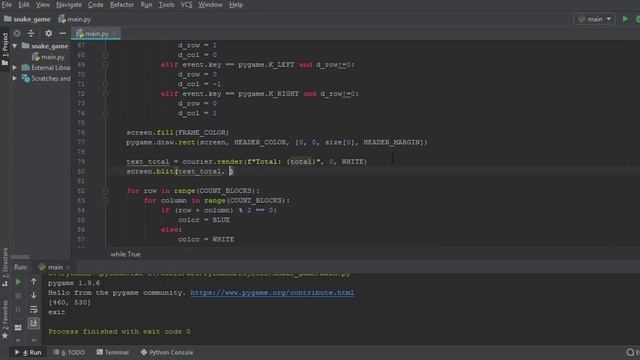This screenshot has height=360, width=640.
Task: Click the stop icon in the Run panel
Action: pyautogui.click(x=18, y=296)
